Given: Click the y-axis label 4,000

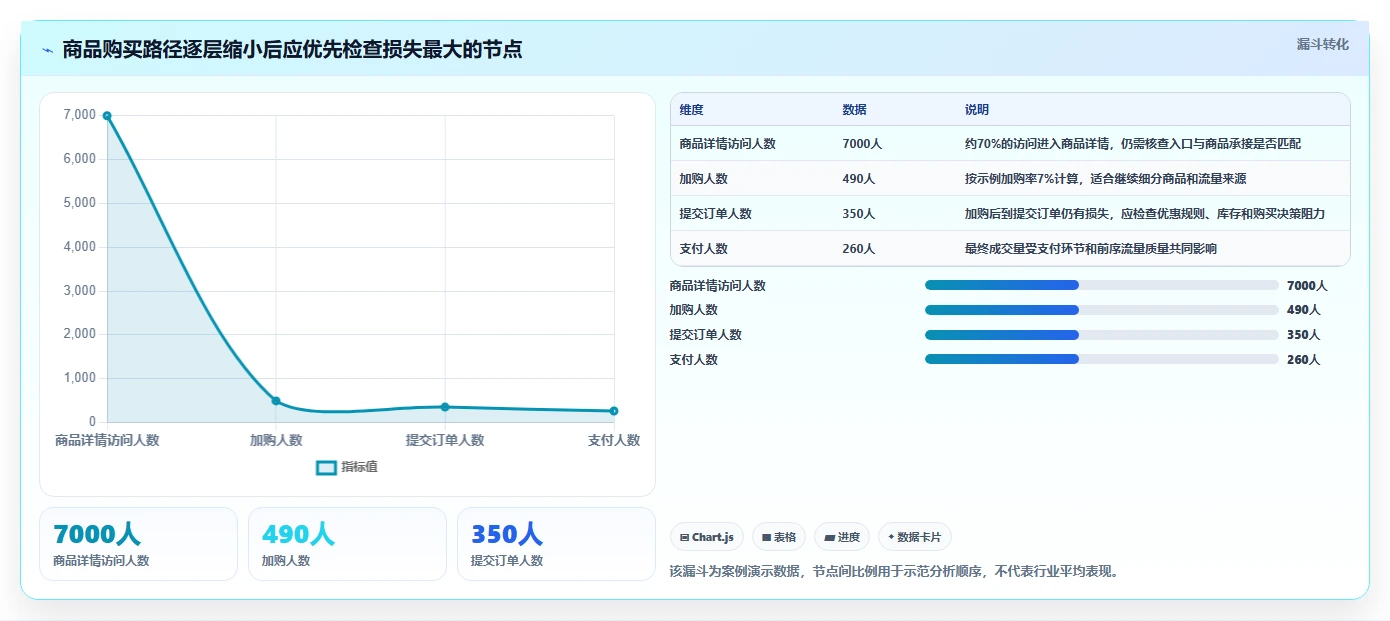Looking at the screenshot, I should click(x=79, y=247).
